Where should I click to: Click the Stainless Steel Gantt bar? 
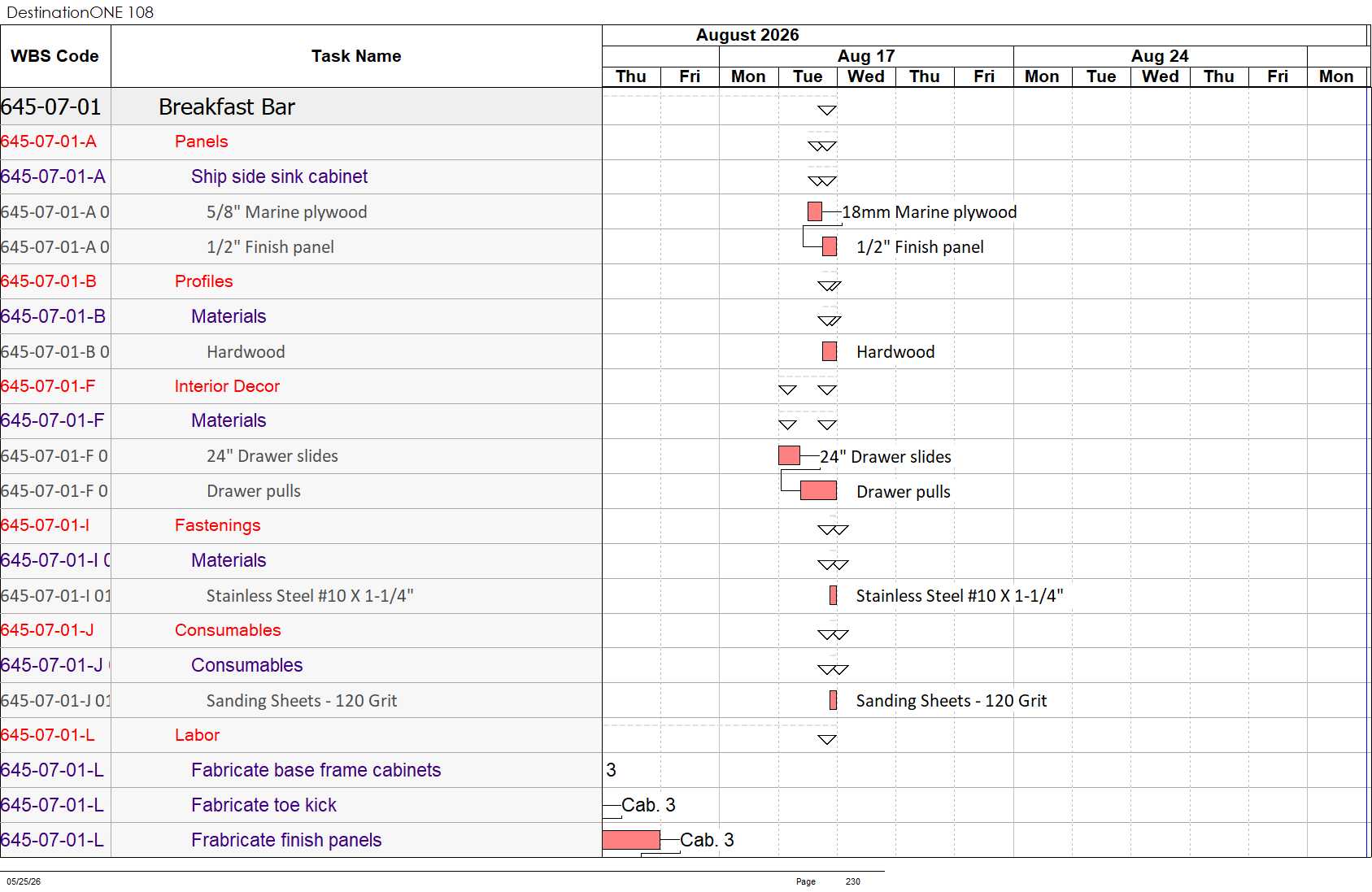(x=833, y=595)
